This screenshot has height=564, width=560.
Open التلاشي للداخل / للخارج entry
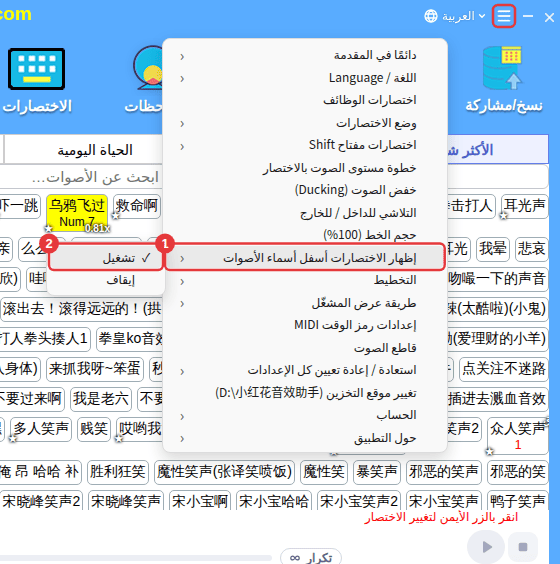(305, 213)
